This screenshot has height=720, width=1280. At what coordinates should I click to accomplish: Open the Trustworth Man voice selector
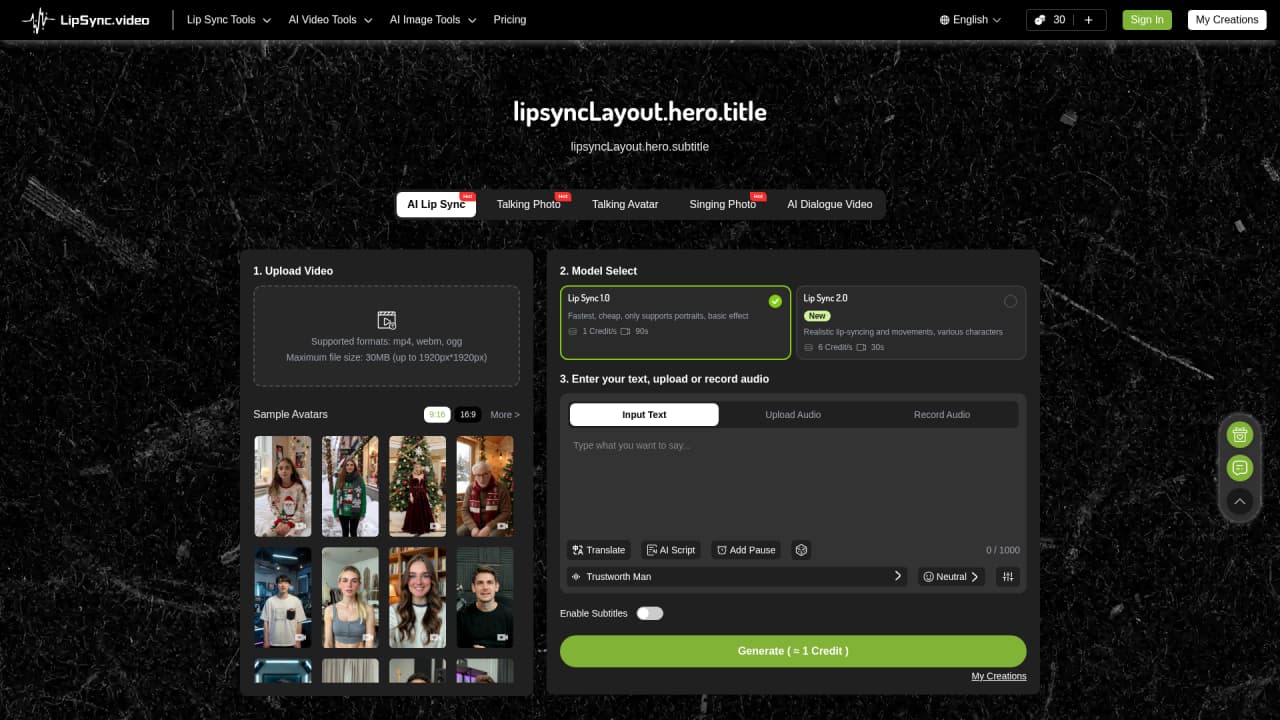point(737,577)
